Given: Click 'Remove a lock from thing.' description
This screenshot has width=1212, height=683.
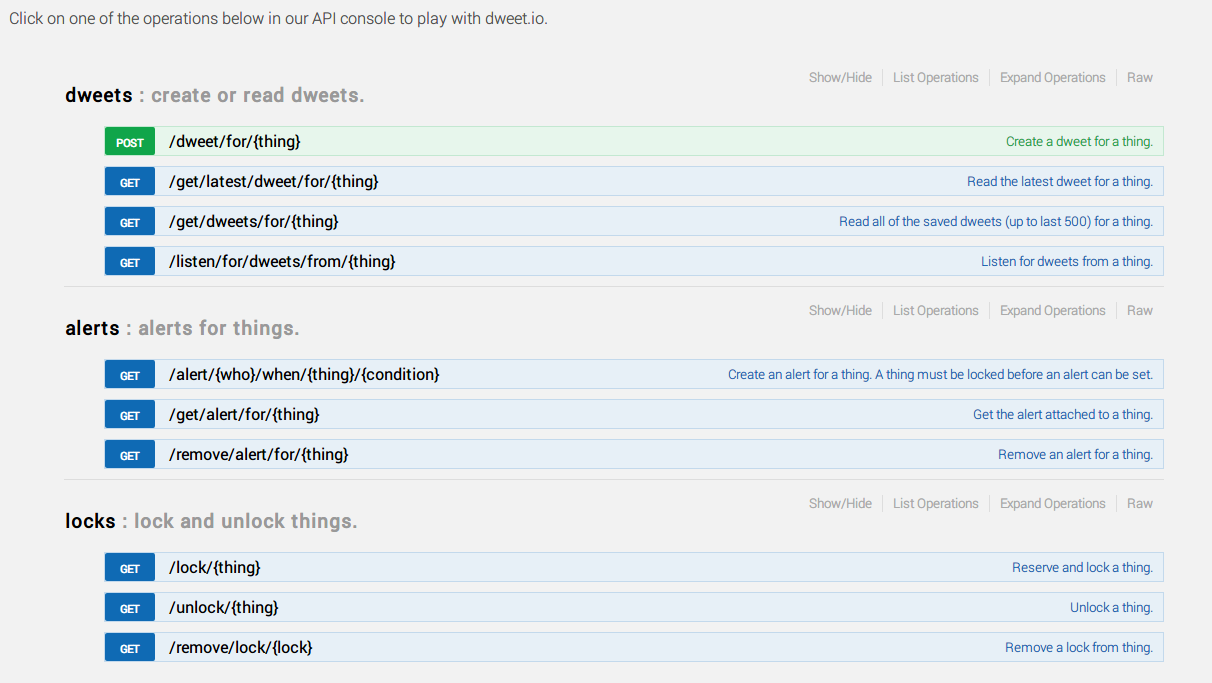Looking at the screenshot, I should coord(1079,647).
